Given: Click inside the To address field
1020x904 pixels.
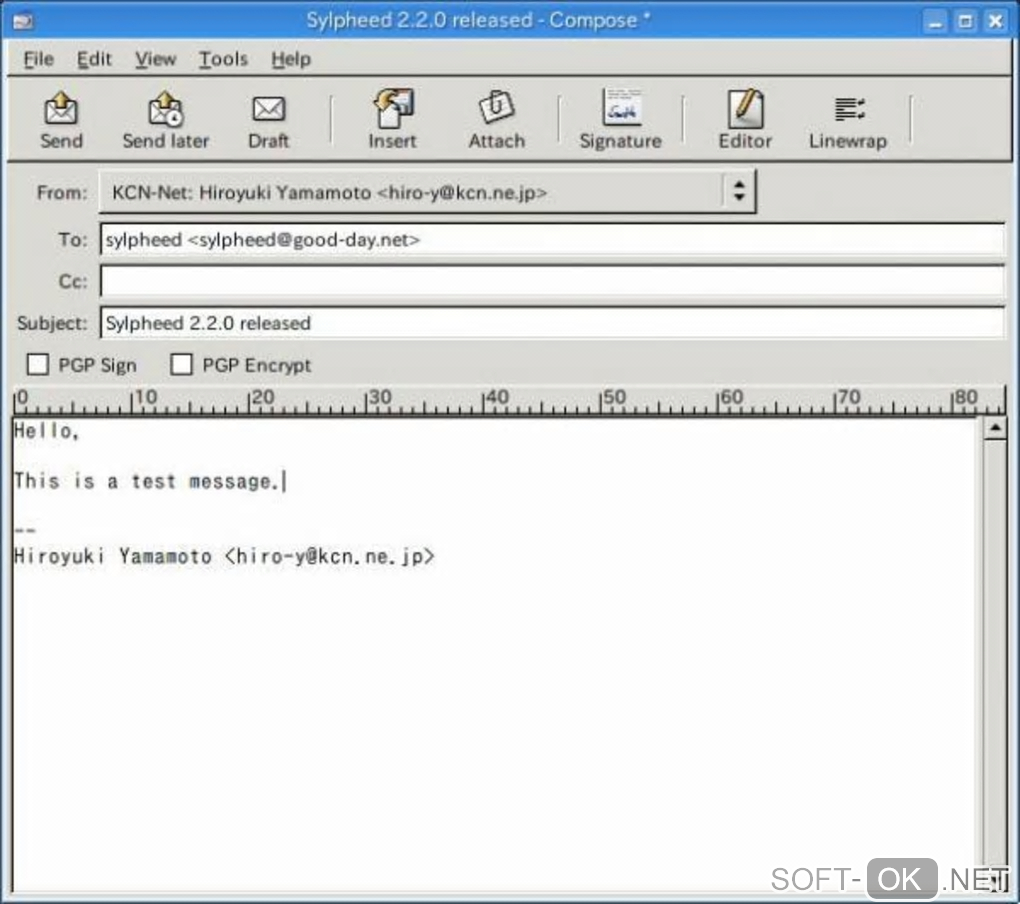Looking at the screenshot, I should point(552,239).
